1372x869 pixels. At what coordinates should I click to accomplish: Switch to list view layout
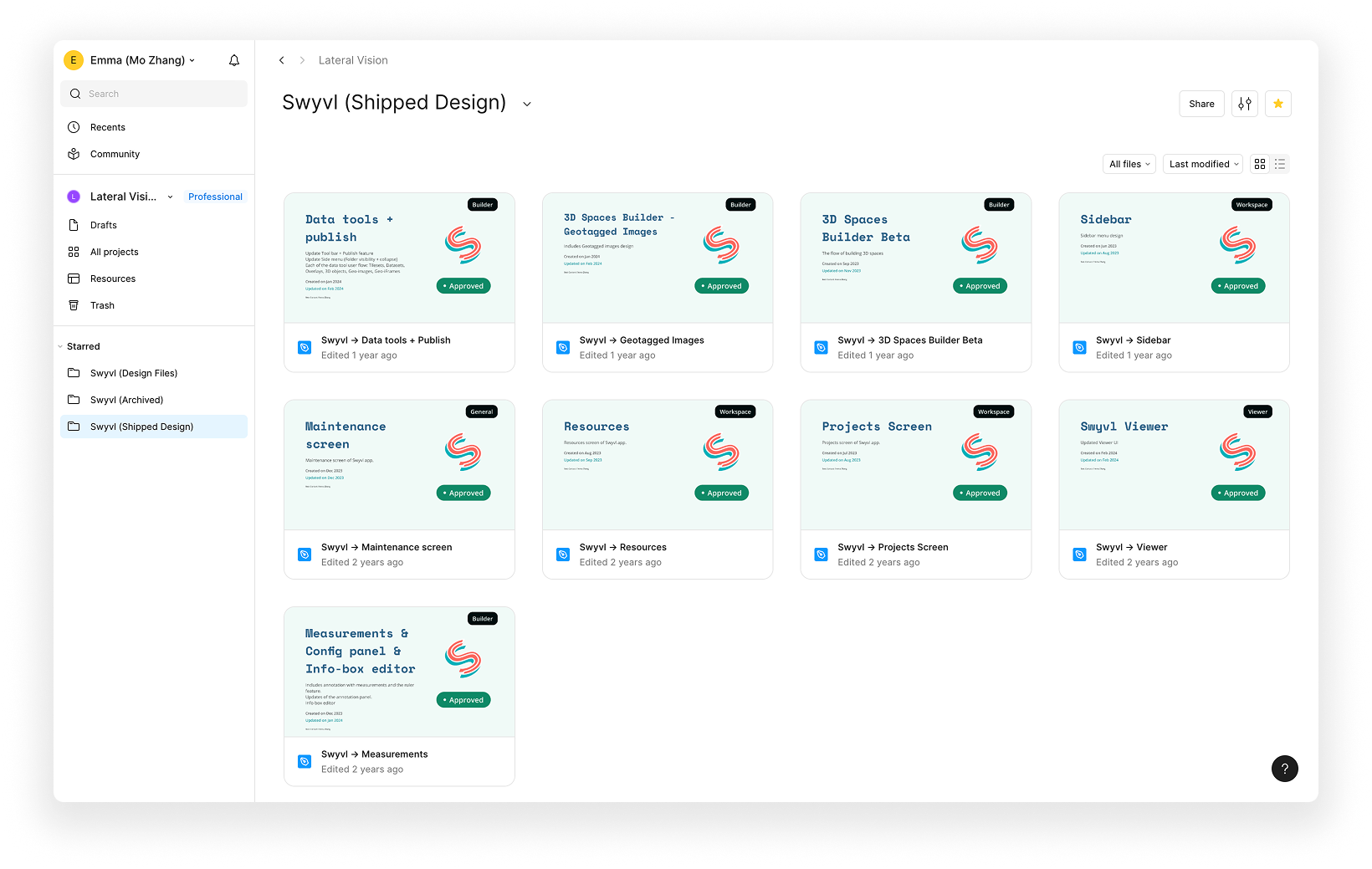click(1280, 164)
